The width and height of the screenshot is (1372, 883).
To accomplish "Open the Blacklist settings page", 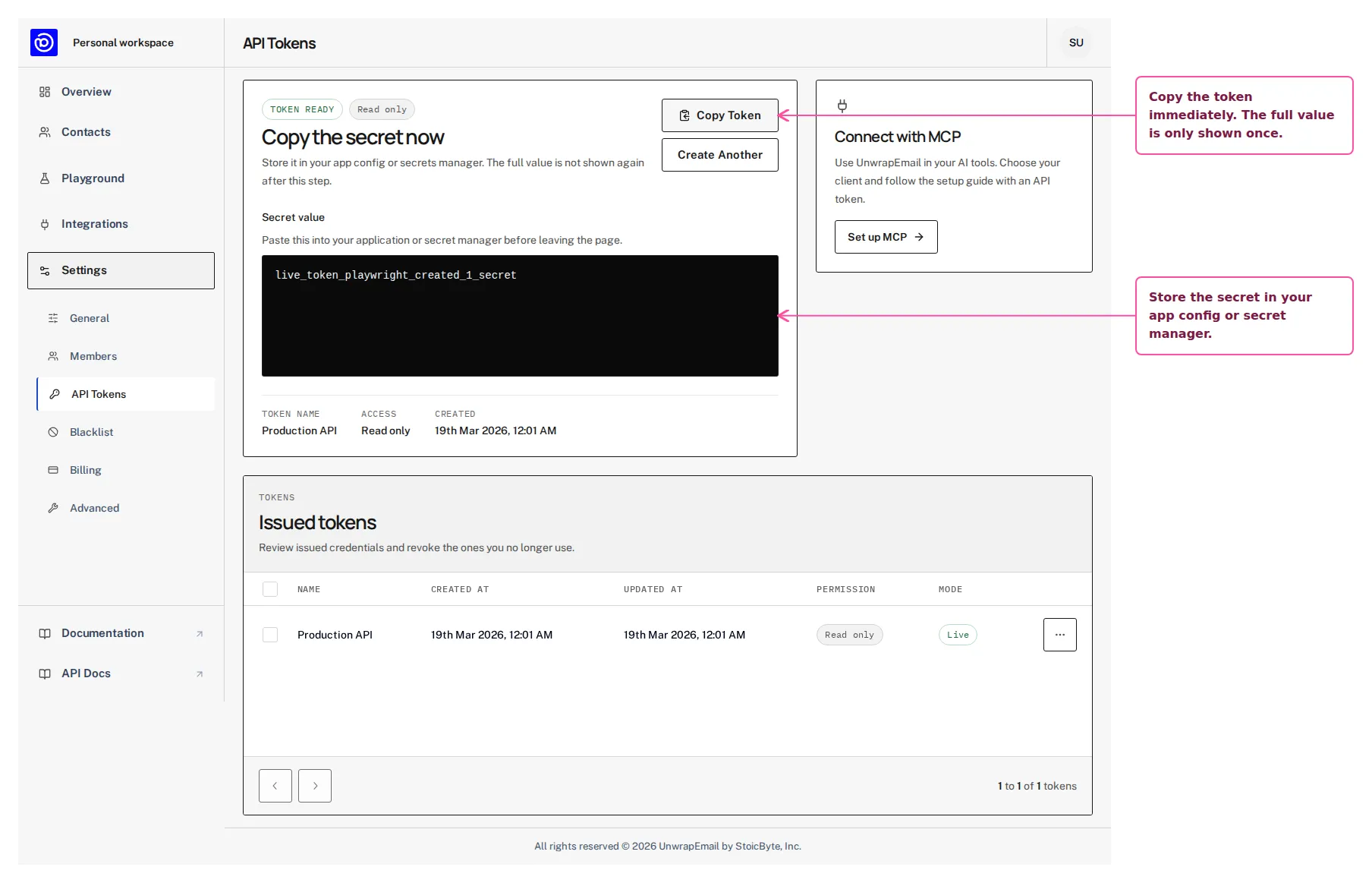I will click(x=125, y=432).
